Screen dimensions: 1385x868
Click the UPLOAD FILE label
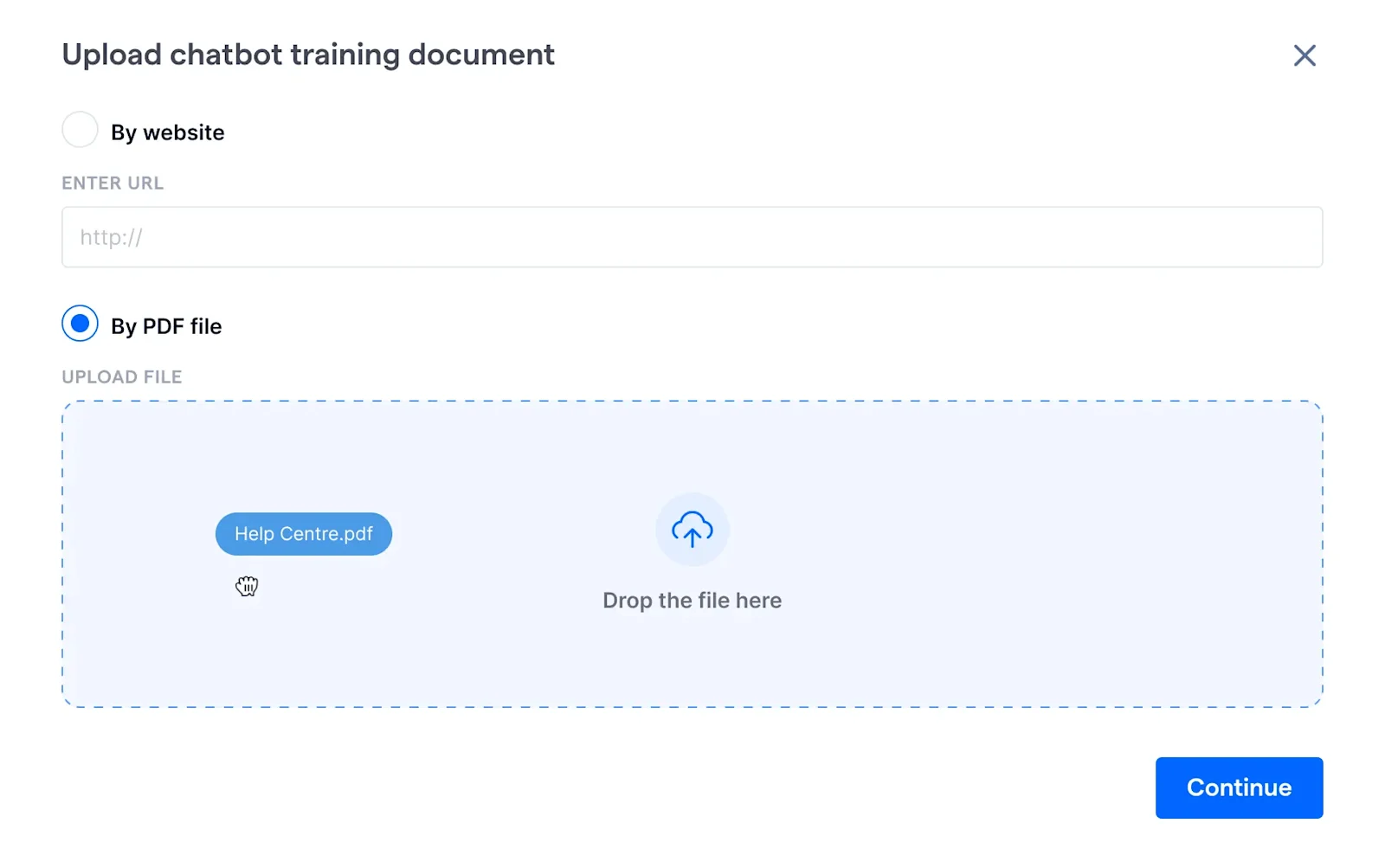pos(121,376)
